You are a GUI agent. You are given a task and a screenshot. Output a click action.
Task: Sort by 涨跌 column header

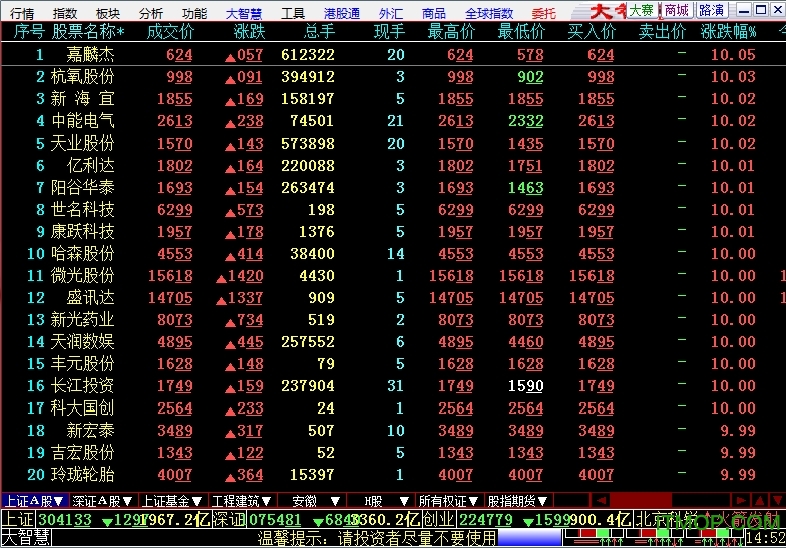250,32
